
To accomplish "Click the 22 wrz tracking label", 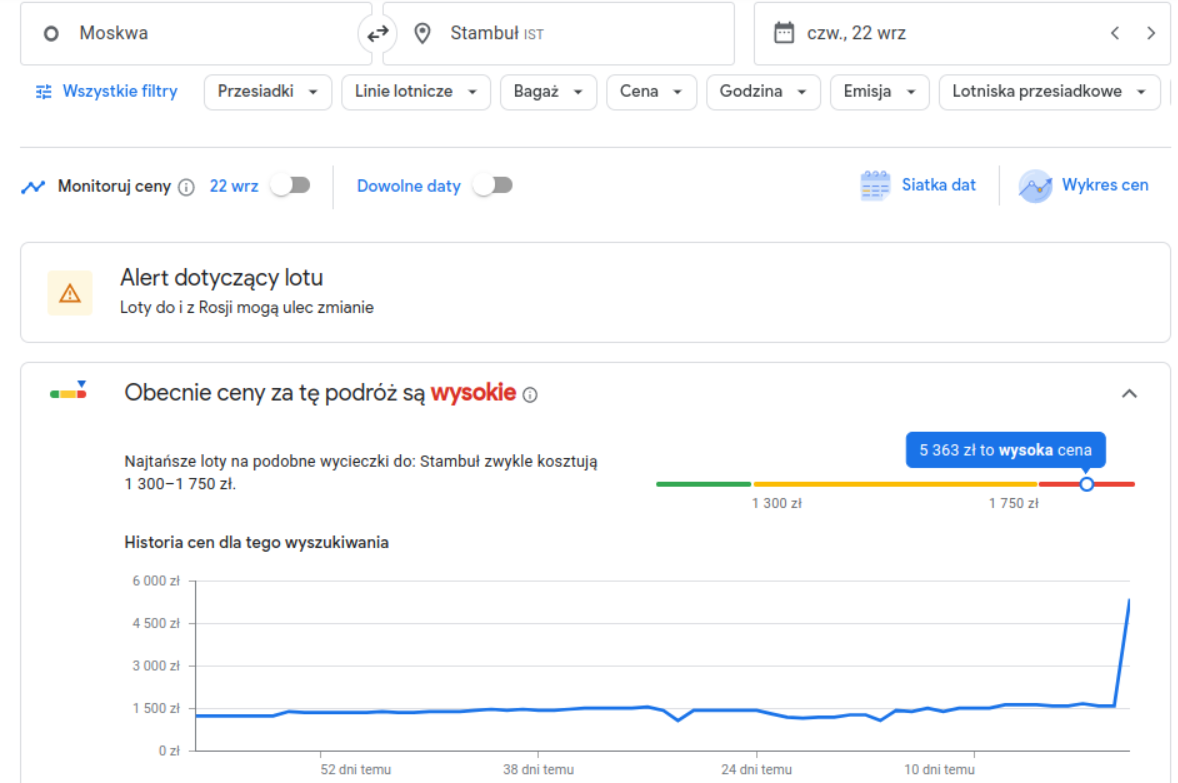I will [x=234, y=186].
